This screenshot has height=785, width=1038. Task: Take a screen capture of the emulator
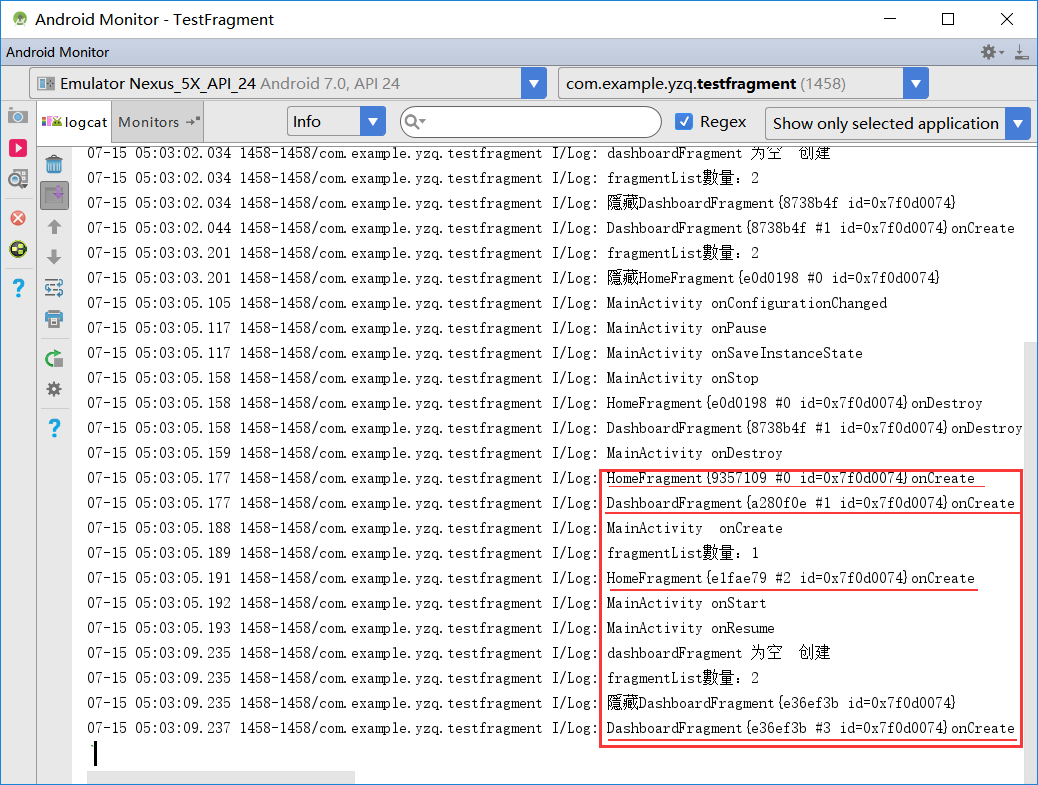(x=17, y=116)
